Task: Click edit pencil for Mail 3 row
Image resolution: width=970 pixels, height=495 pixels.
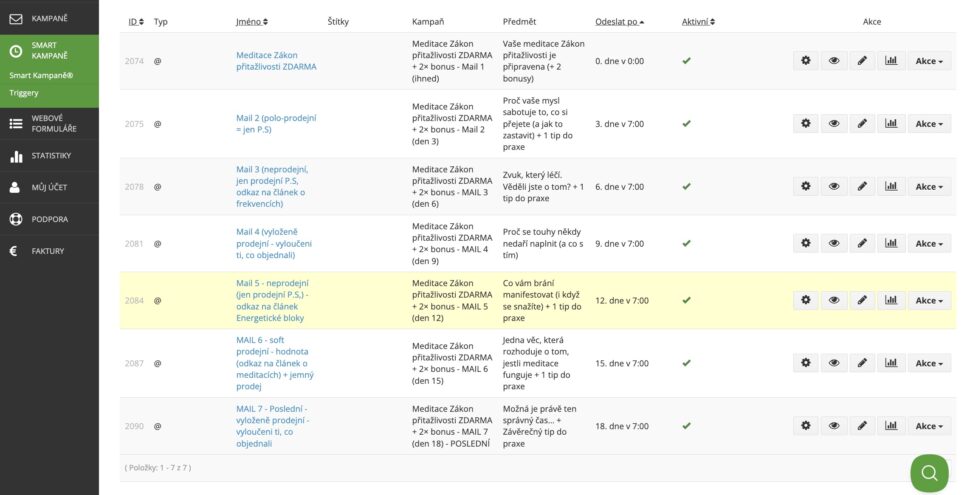Action: pyautogui.click(x=862, y=187)
